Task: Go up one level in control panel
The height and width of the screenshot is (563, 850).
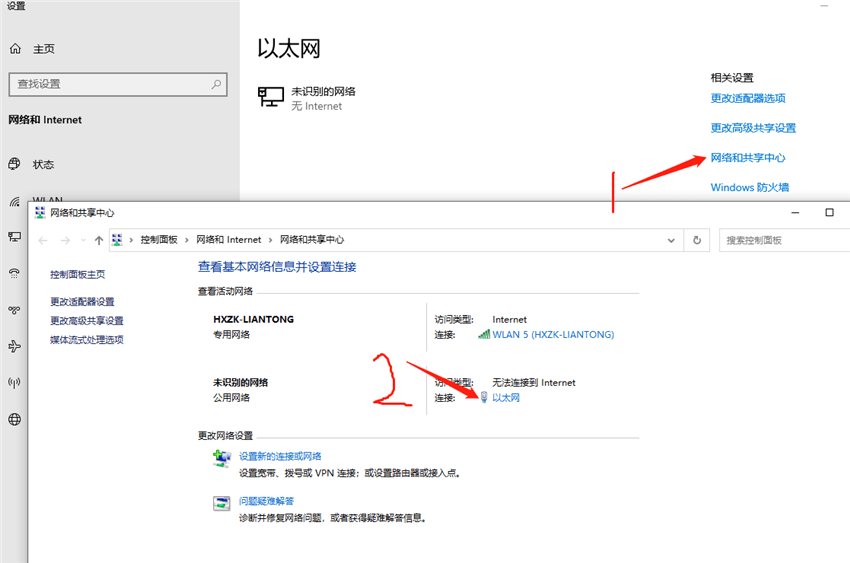Action: [x=99, y=240]
